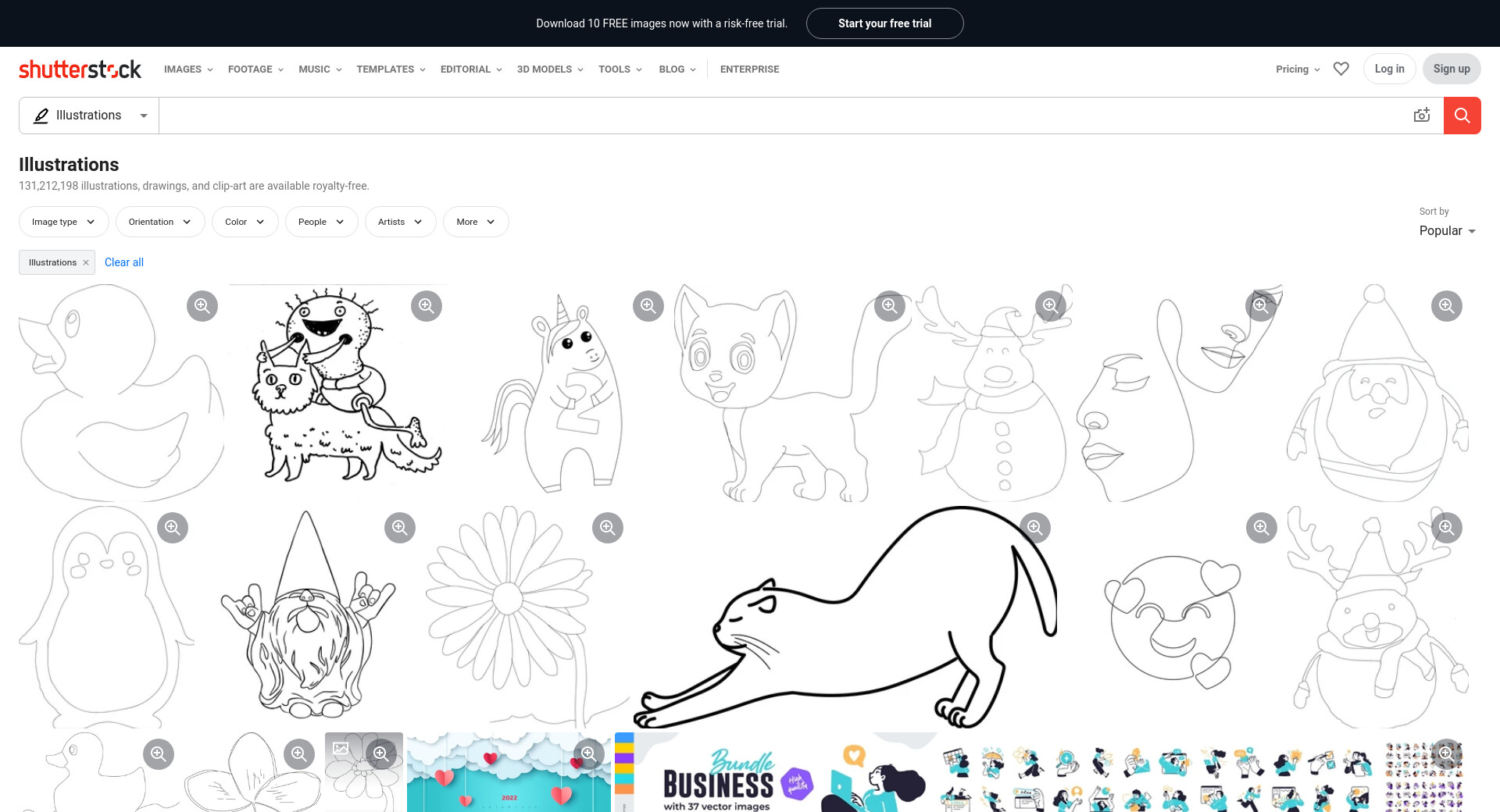1500x812 pixels.
Task: Click into the search text field
Action: [781, 116]
